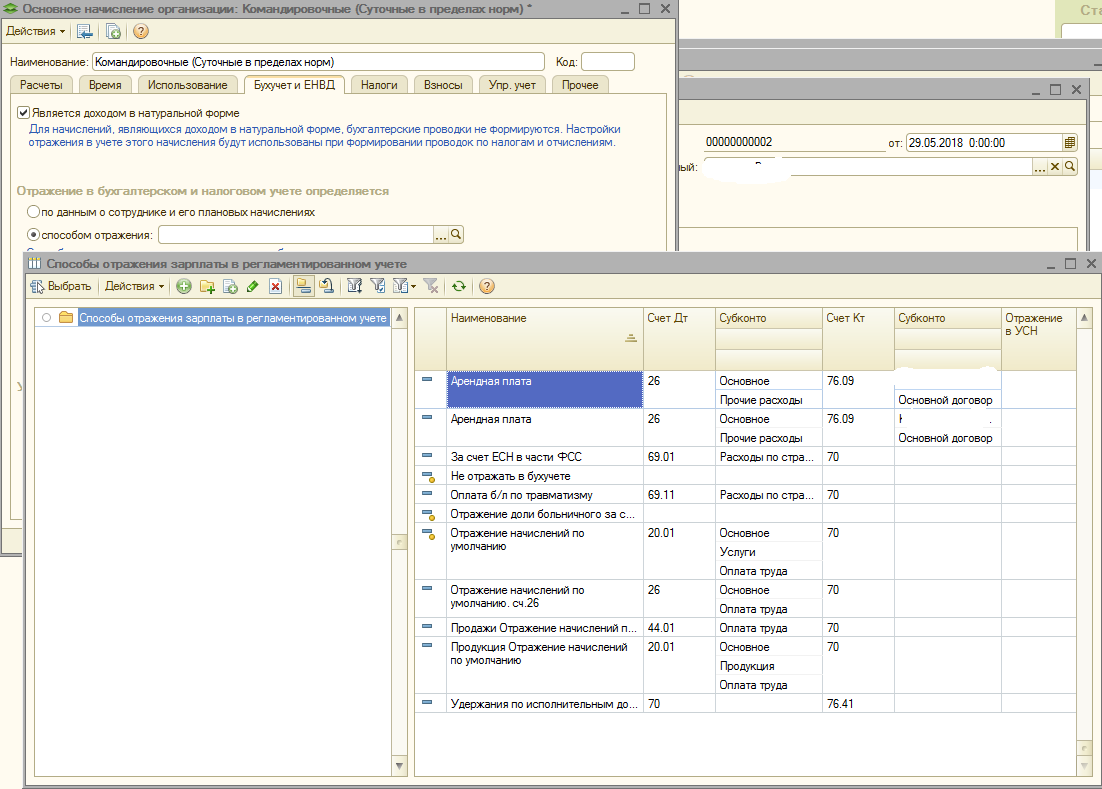Uncheck 'Является доходом в натуральной форме'
Image resolution: width=1102 pixels, height=789 pixels.
(x=24, y=113)
